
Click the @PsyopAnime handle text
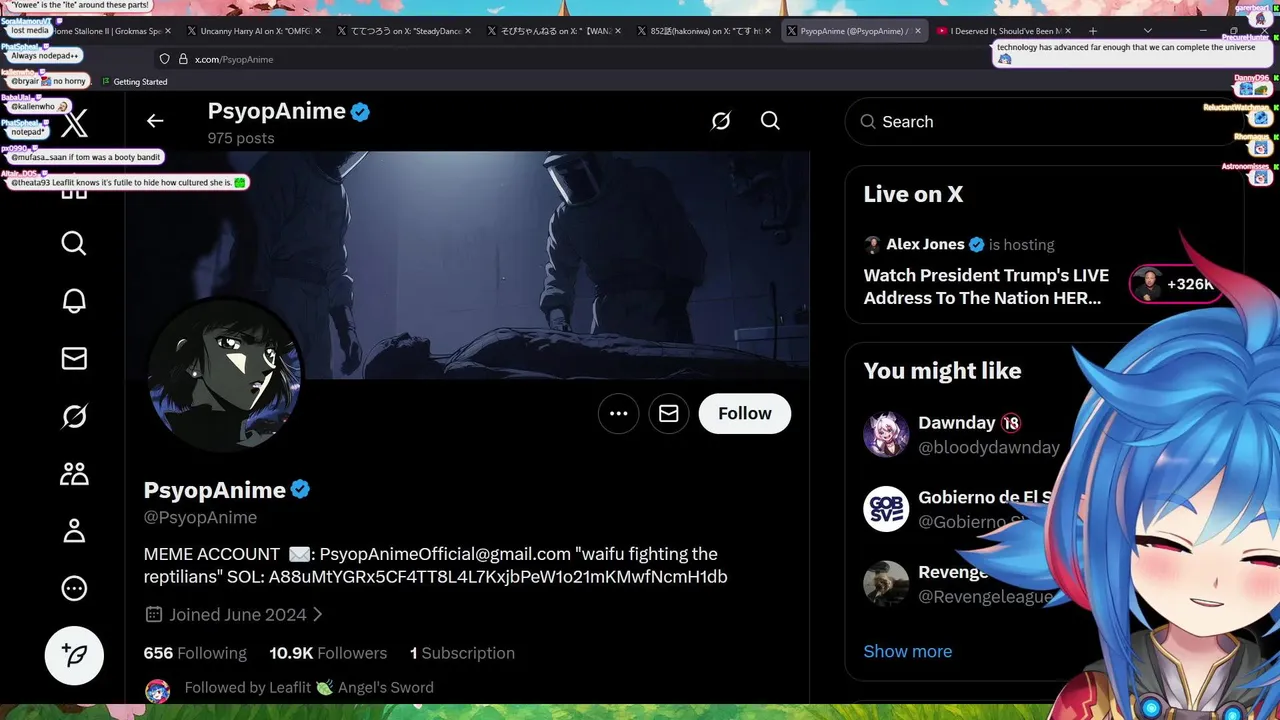(x=200, y=518)
